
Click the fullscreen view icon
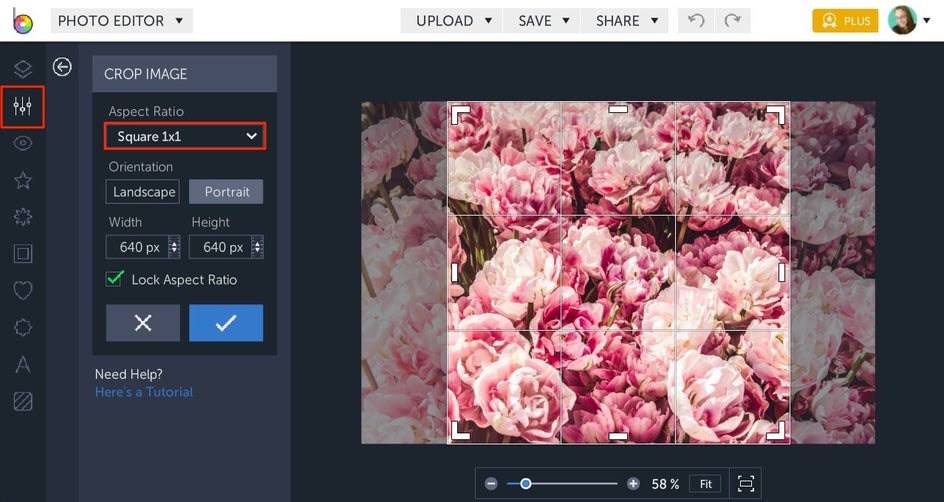(x=746, y=483)
